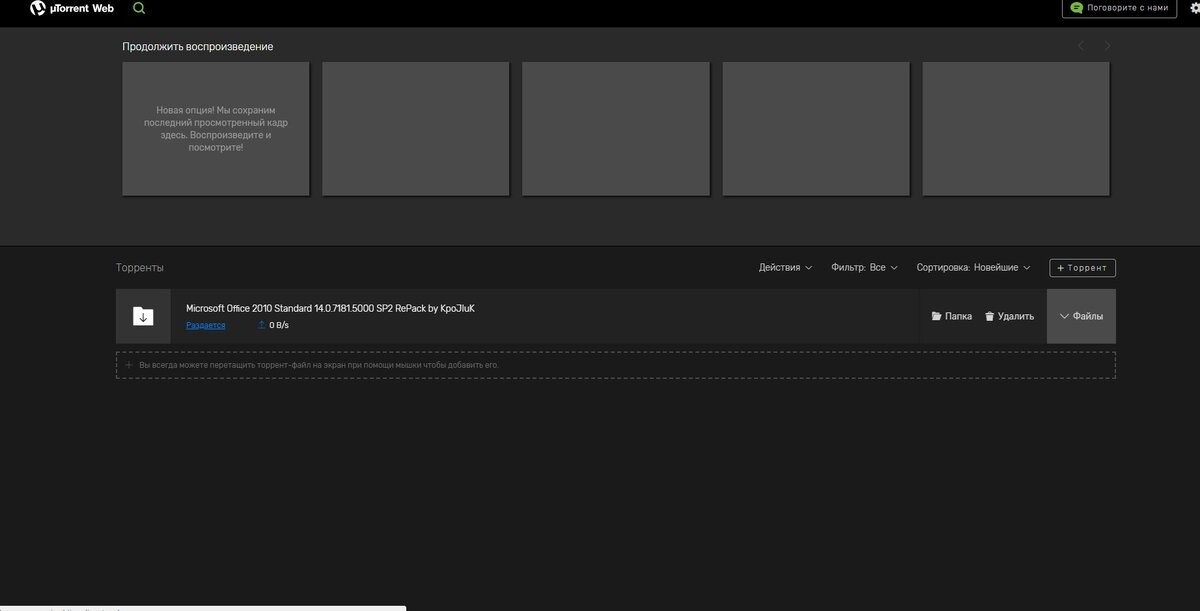The width and height of the screenshot is (1200, 611).
Task: Click the 'Продолжить воспроизведение' heading
Action: (x=198, y=47)
